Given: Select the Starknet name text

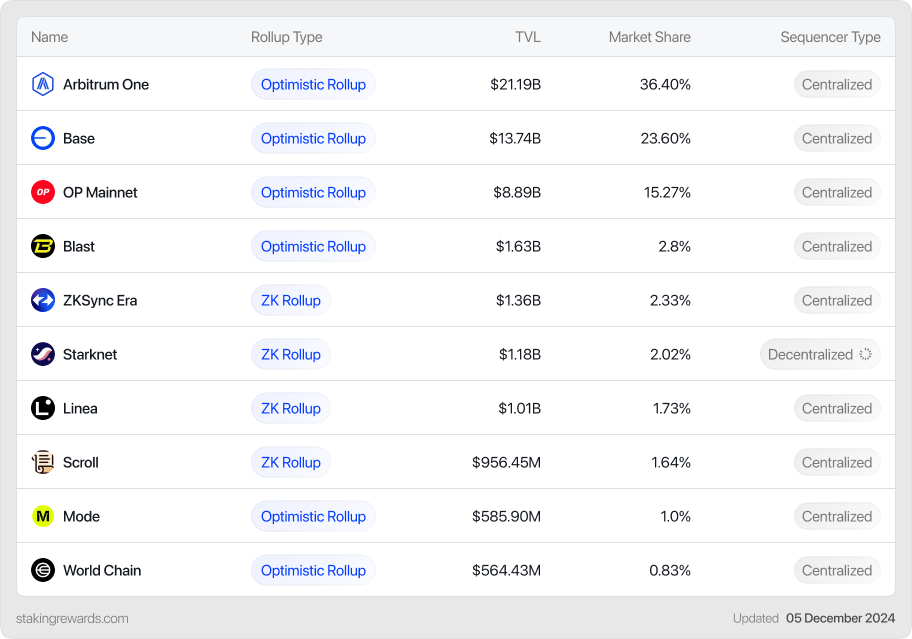Looking at the screenshot, I should pos(90,354).
